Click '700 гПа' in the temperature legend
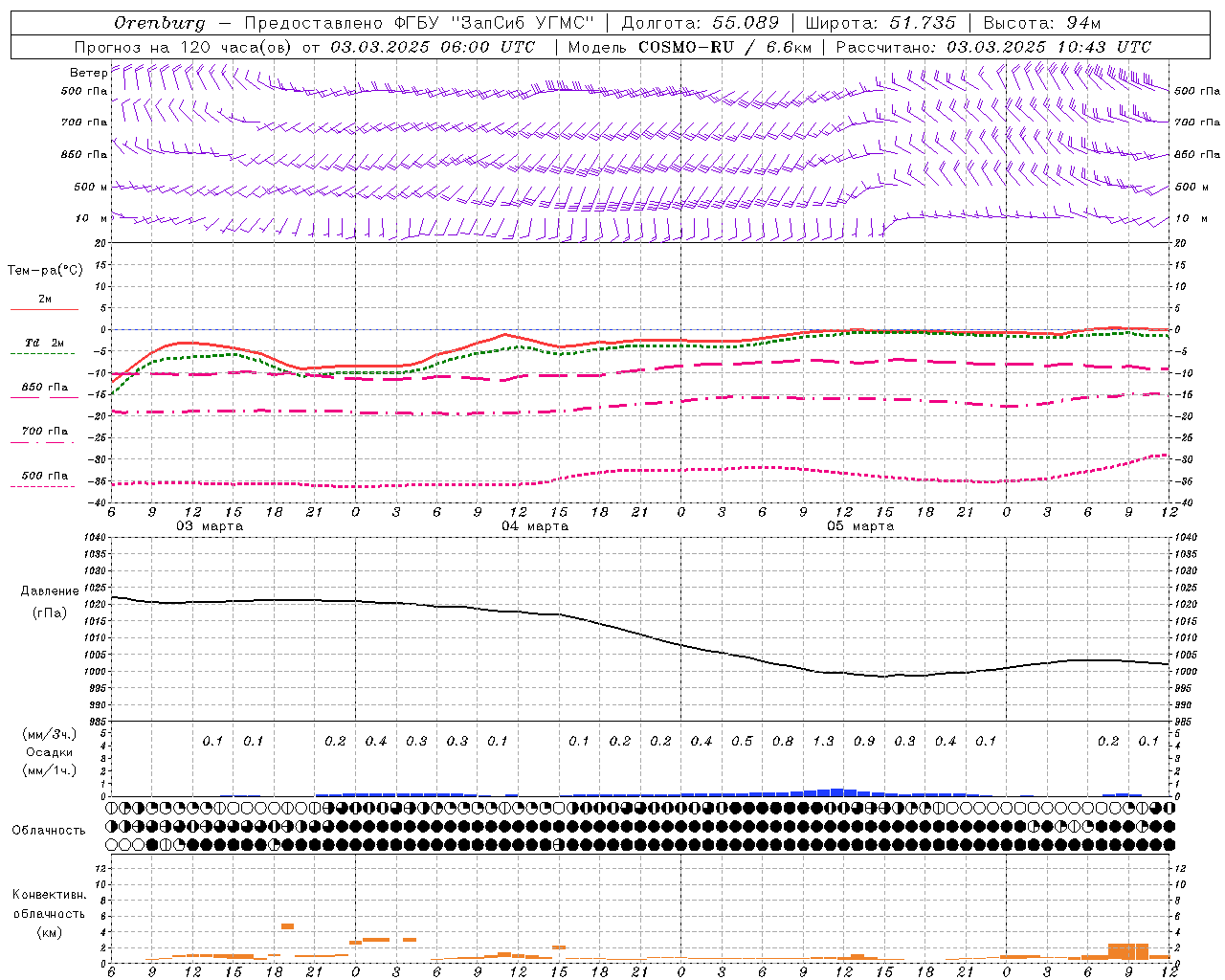 coord(45,432)
